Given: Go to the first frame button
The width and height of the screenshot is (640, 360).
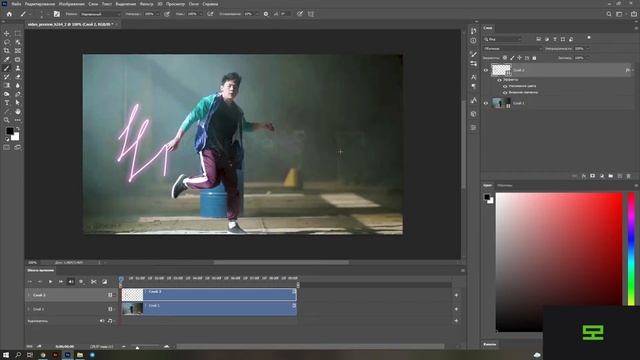Looking at the screenshot, I should [29, 282].
